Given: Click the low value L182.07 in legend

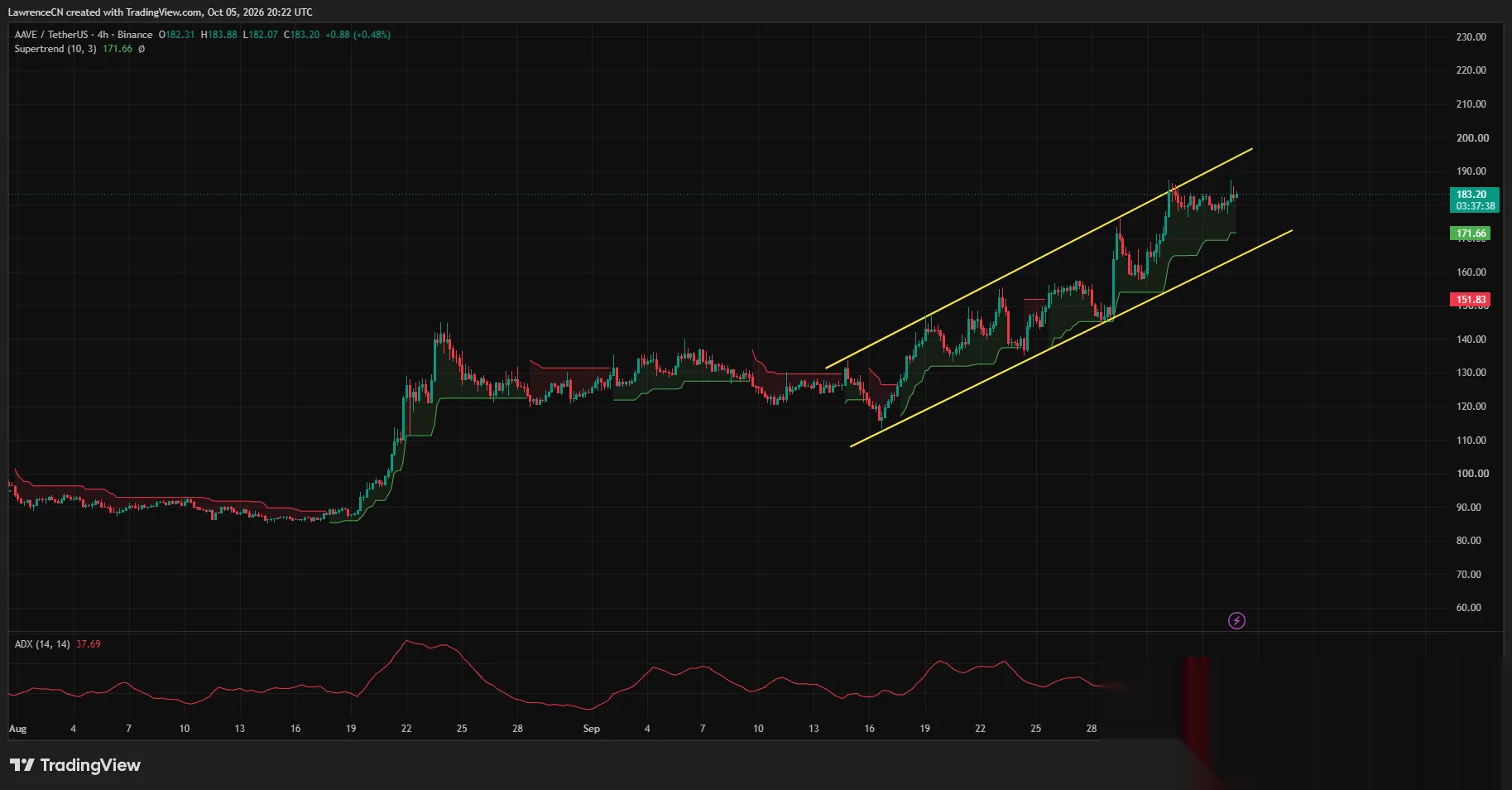Looking at the screenshot, I should pos(261,35).
